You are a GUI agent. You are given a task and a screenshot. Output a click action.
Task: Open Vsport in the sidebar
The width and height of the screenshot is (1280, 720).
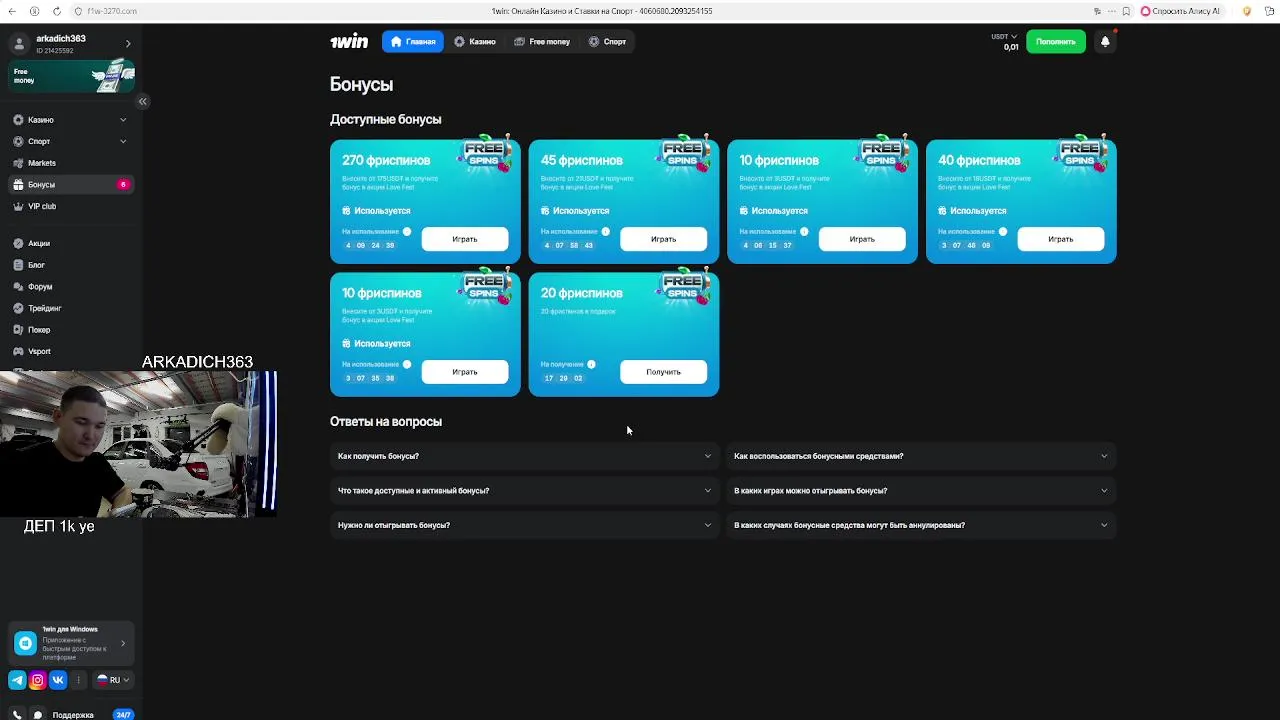(39, 351)
